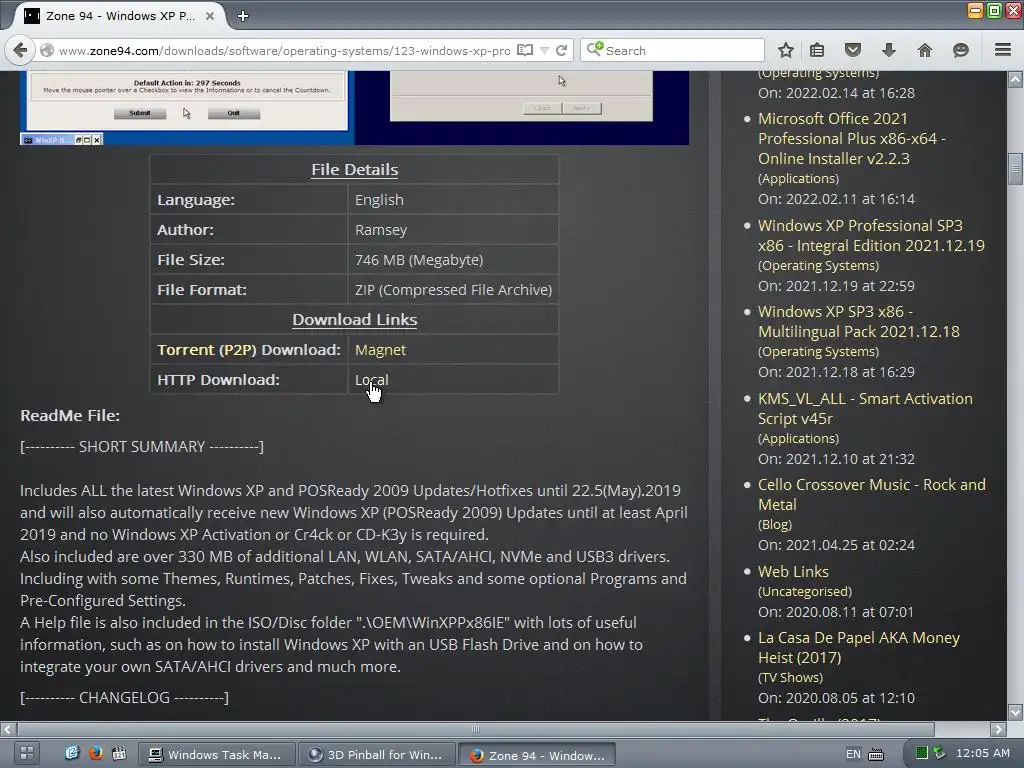Viewport: 1024px width, 768px height.
Task: Go to the Home page icon
Action: click(924, 50)
